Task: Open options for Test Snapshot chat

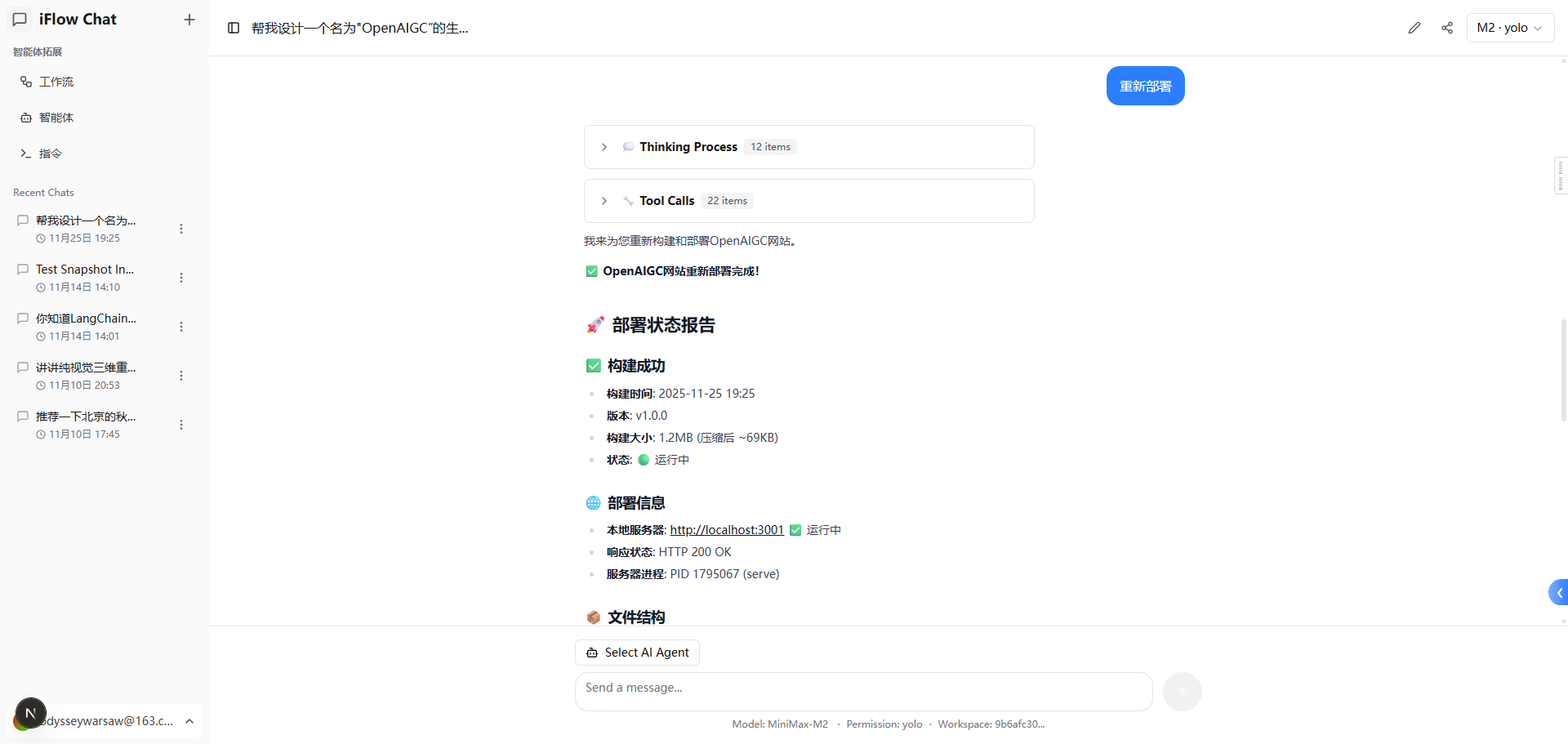Action: click(181, 278)
